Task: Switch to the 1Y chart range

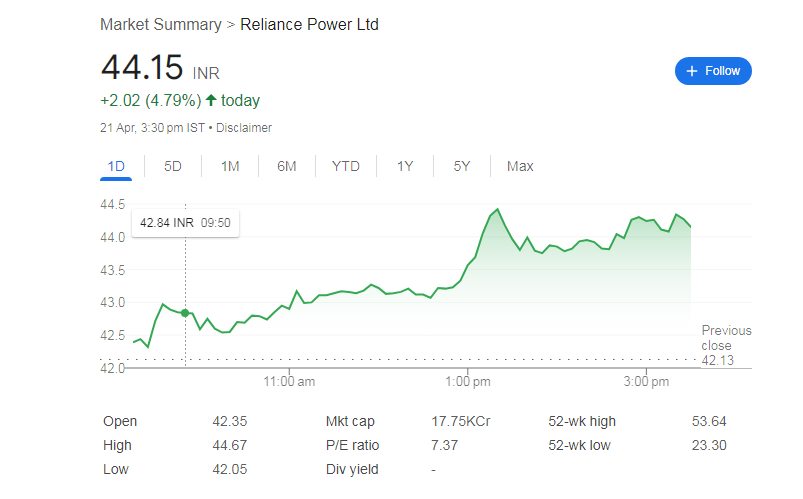Action: pos(405,167)
